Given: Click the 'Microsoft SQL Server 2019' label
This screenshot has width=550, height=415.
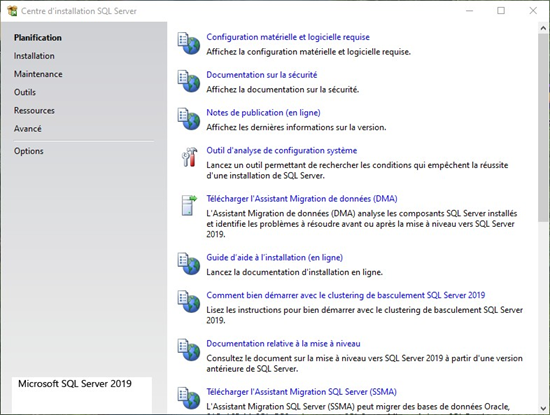Looking at the screenshot, I should click(75, 384).
